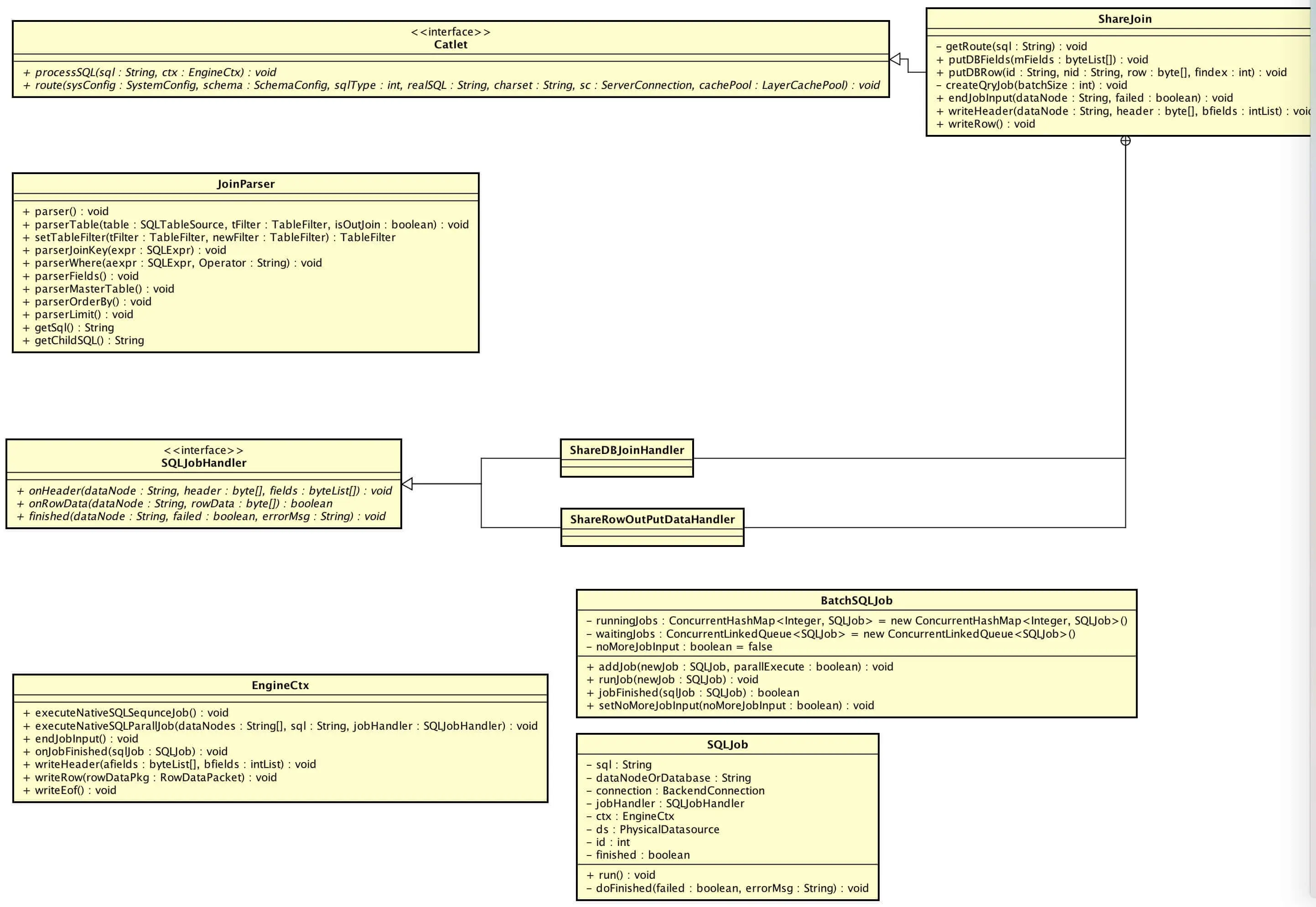1316x907 pixels.
Task: Click the BatchSQLJob class title
Action: pyautogui.click(x=856, y=601)
